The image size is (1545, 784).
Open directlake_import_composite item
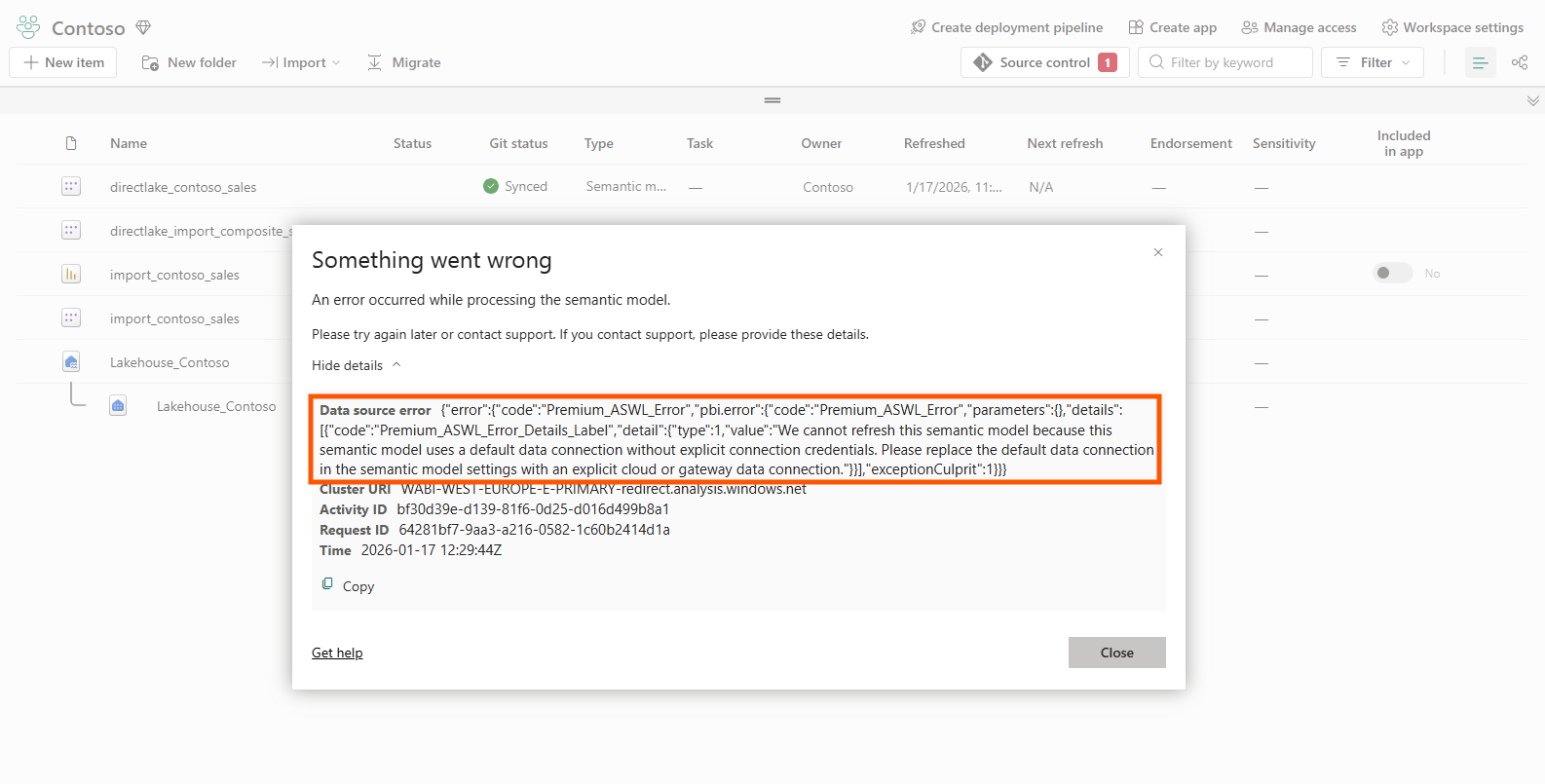tap(200, 231)
